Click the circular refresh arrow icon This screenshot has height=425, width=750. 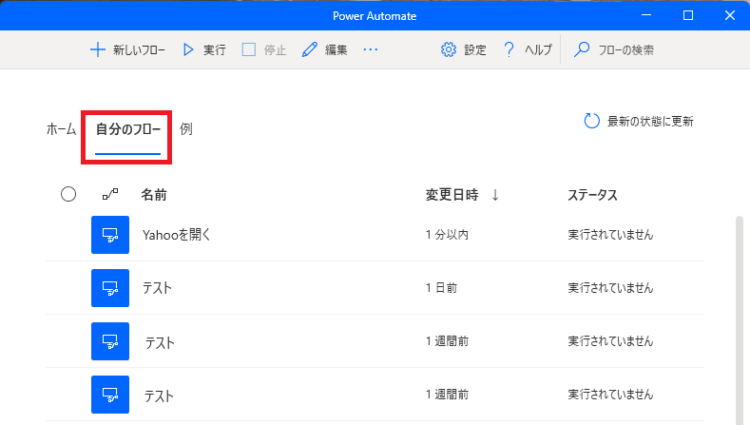[x=592, y=121]
